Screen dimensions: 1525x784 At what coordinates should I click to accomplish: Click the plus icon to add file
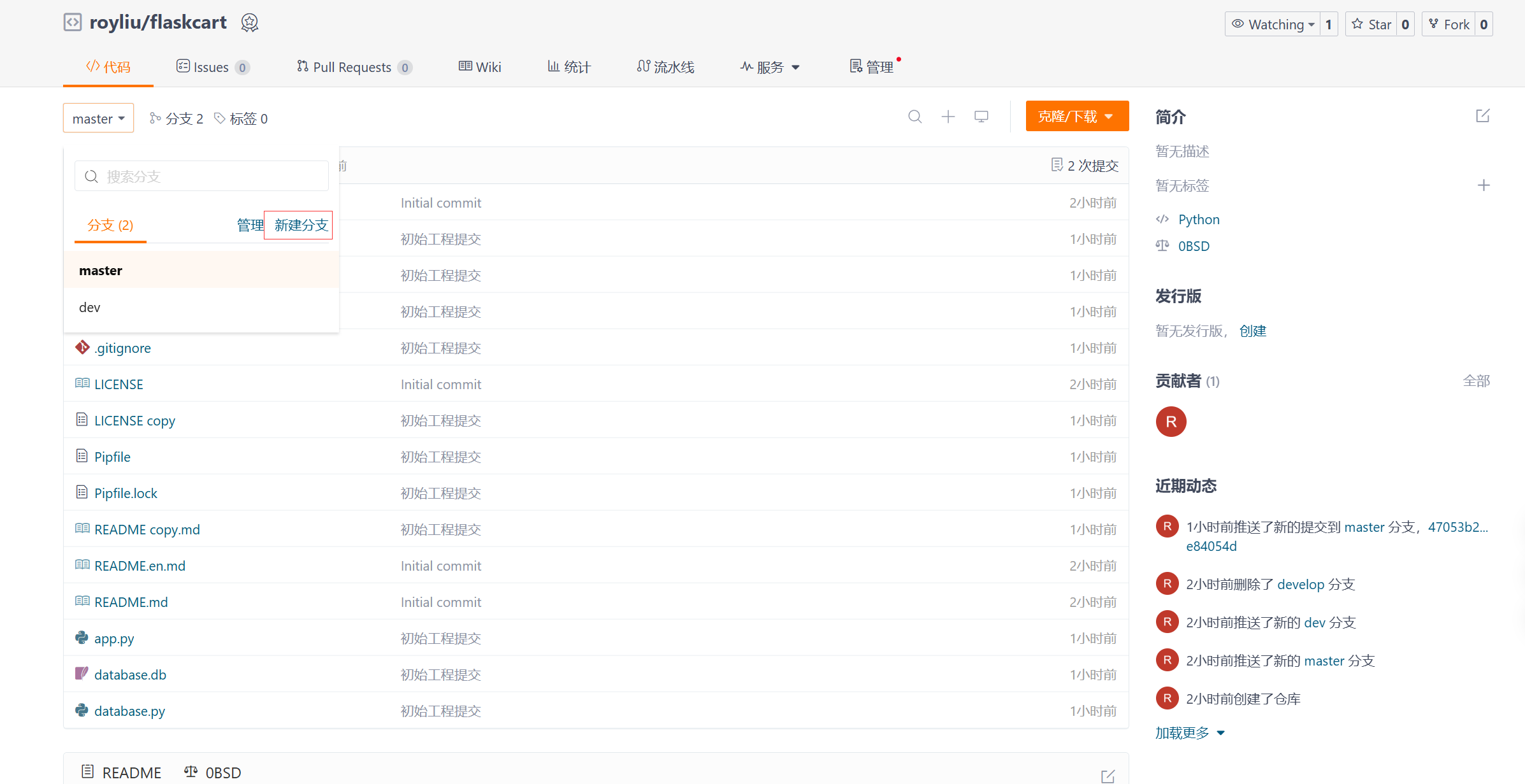[x=948, y=117]
